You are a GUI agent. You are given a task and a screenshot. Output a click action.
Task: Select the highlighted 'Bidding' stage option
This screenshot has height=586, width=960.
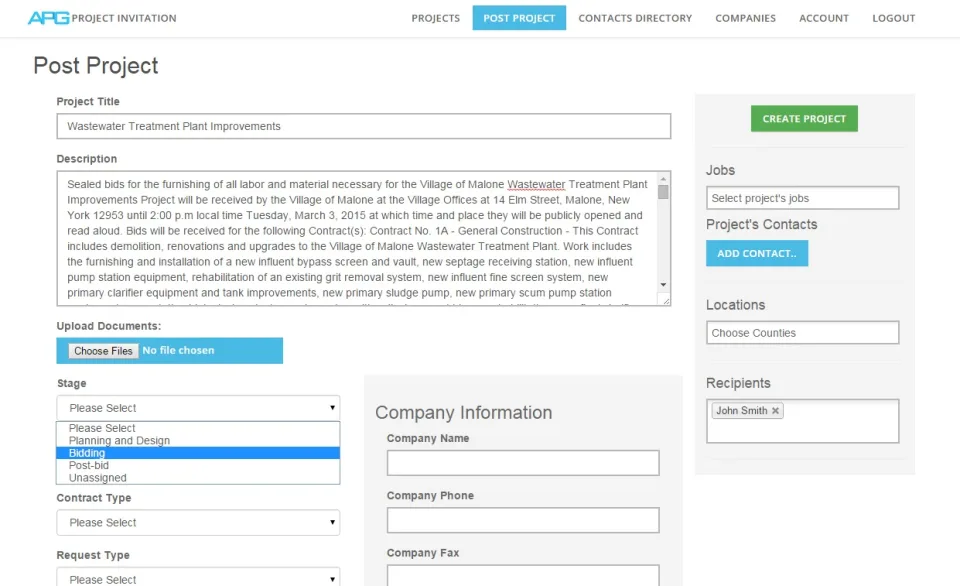click(x=198, y=453)
